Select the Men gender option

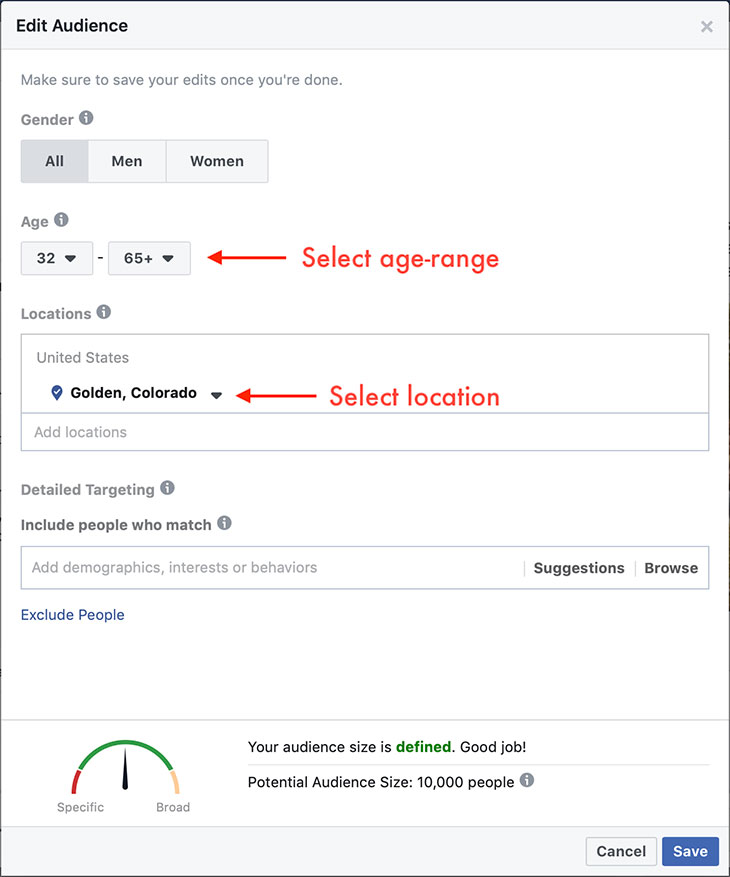point(127,161)
